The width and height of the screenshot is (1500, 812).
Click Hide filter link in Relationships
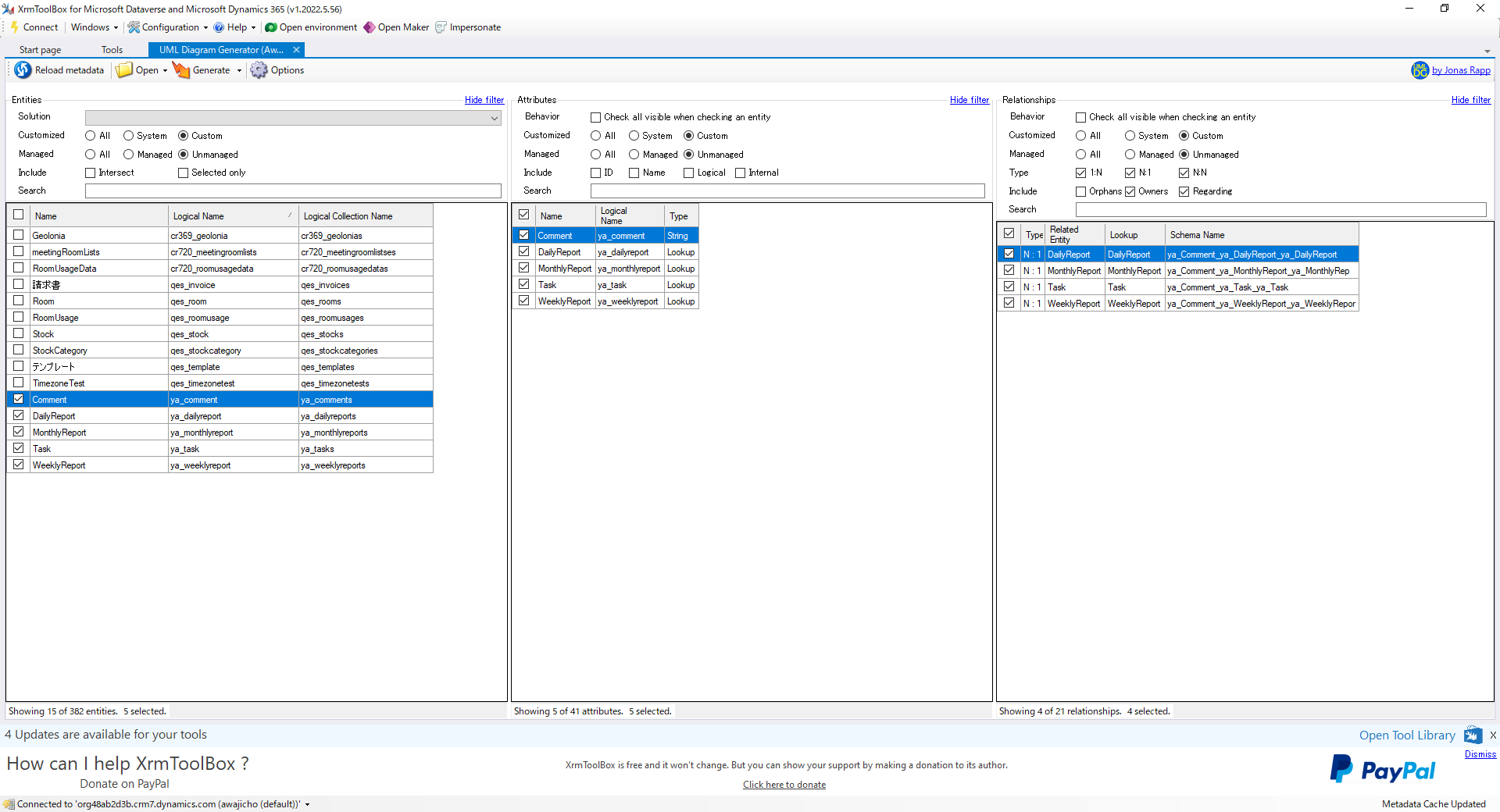pos(1471,100)
